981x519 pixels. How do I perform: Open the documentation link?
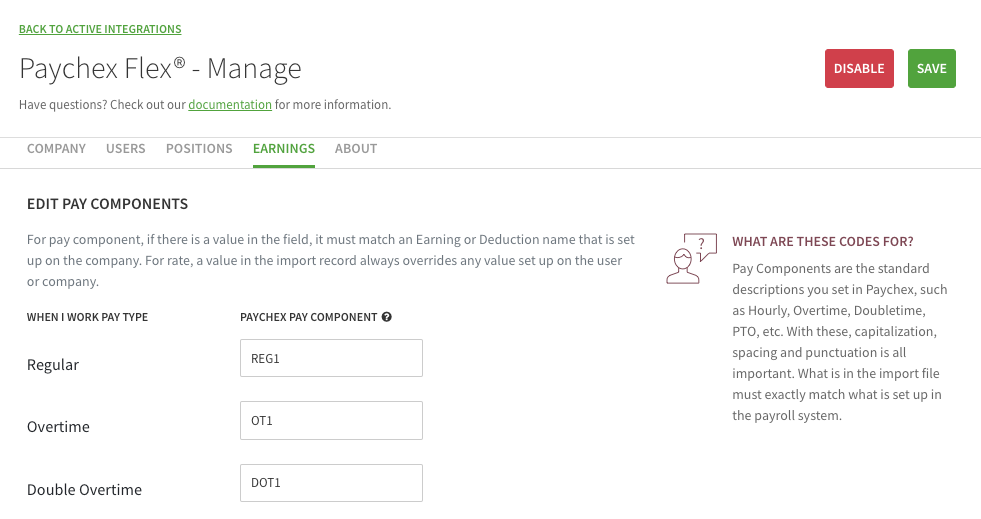tap(230, 104)
